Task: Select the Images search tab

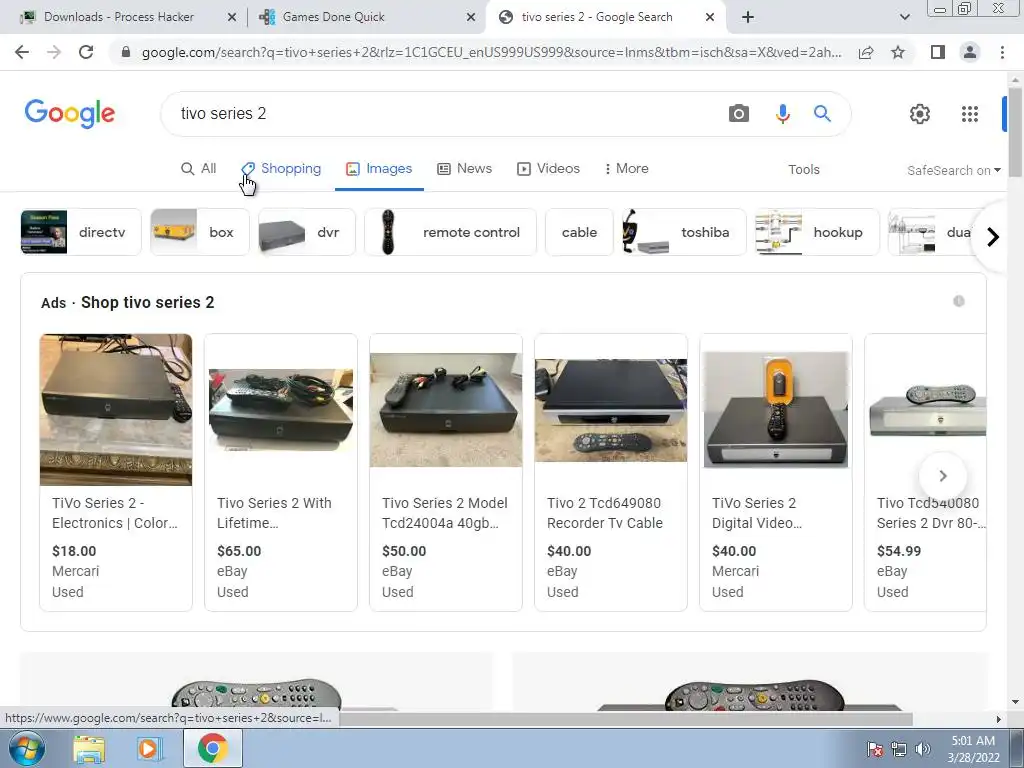Action: click(379, 168)
